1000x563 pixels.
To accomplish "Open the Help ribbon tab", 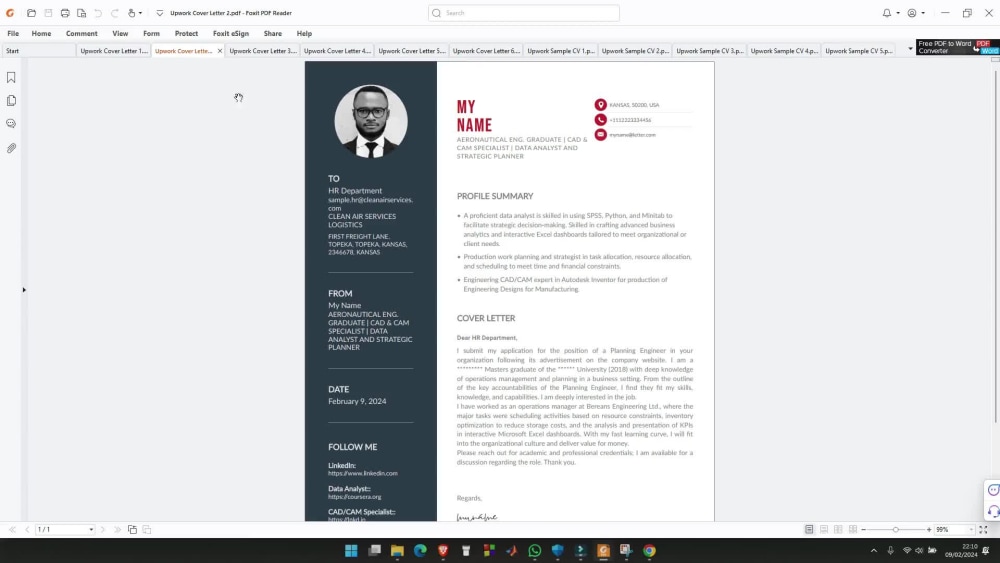I will [304, 33].
